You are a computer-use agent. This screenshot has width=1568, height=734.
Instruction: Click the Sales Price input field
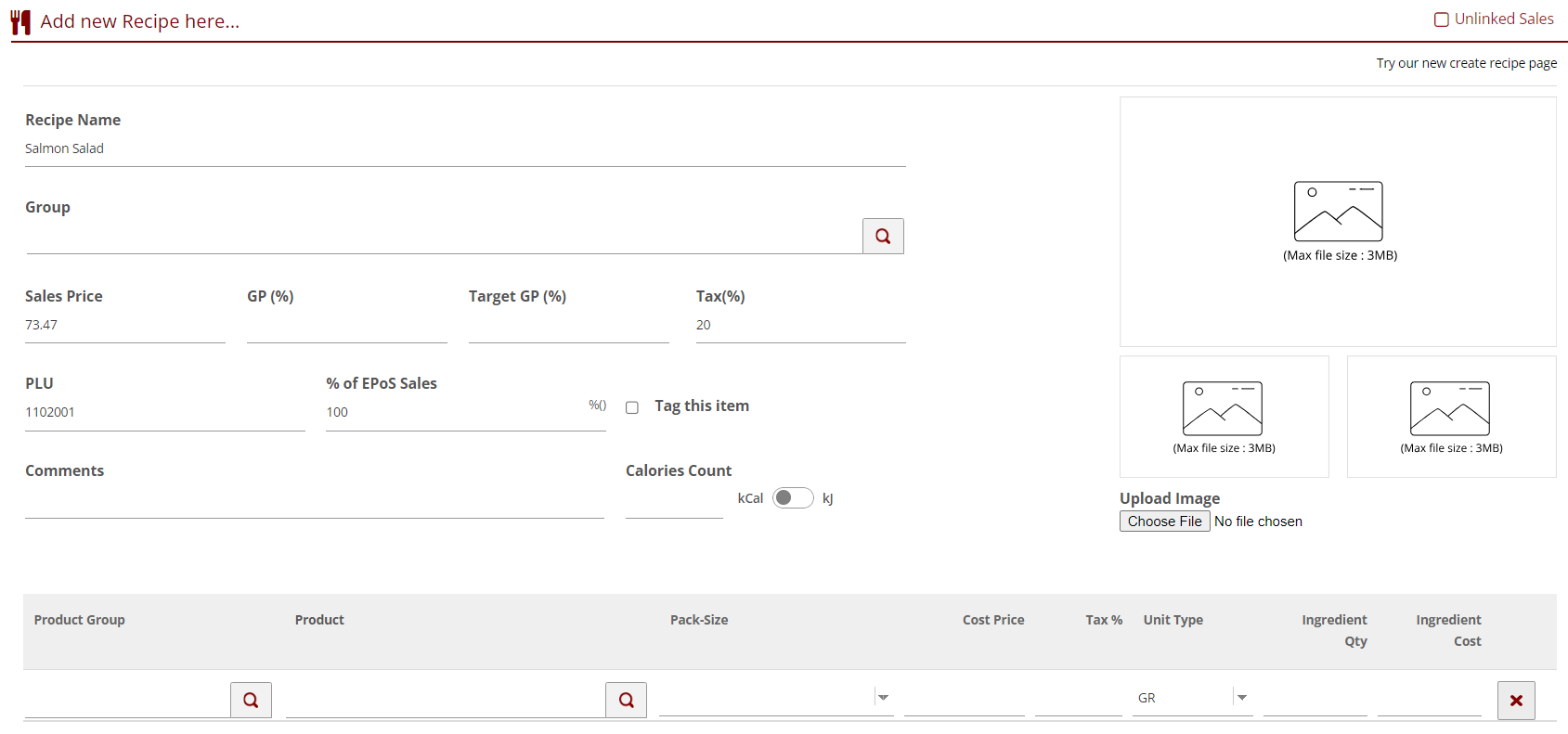point(124,326)
